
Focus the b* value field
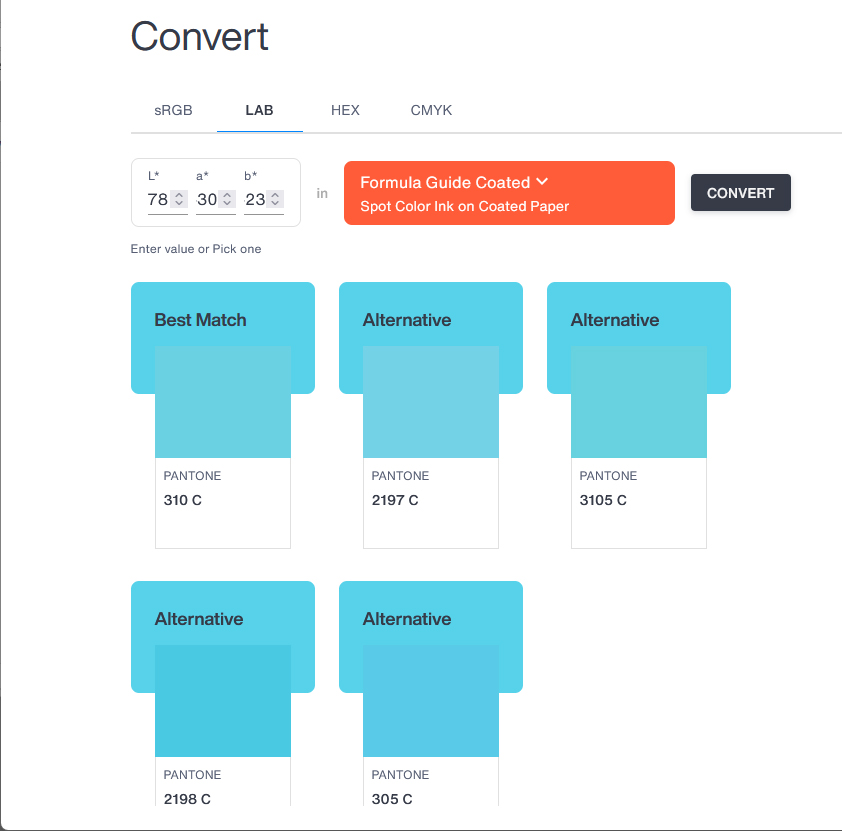pos(255,199)
